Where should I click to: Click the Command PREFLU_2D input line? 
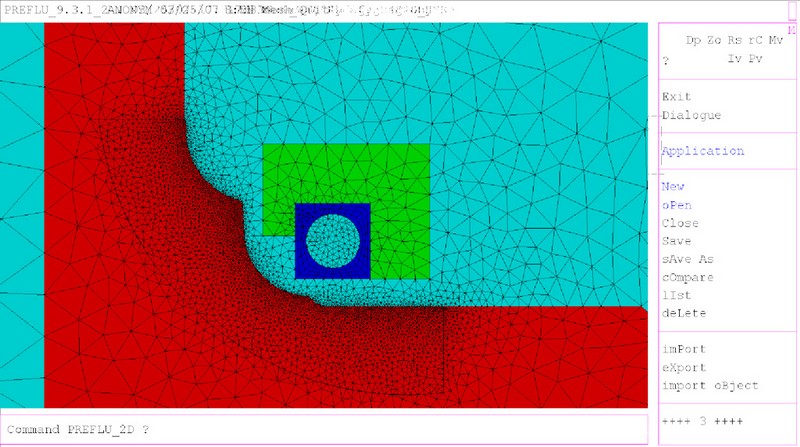pos(324,429)
